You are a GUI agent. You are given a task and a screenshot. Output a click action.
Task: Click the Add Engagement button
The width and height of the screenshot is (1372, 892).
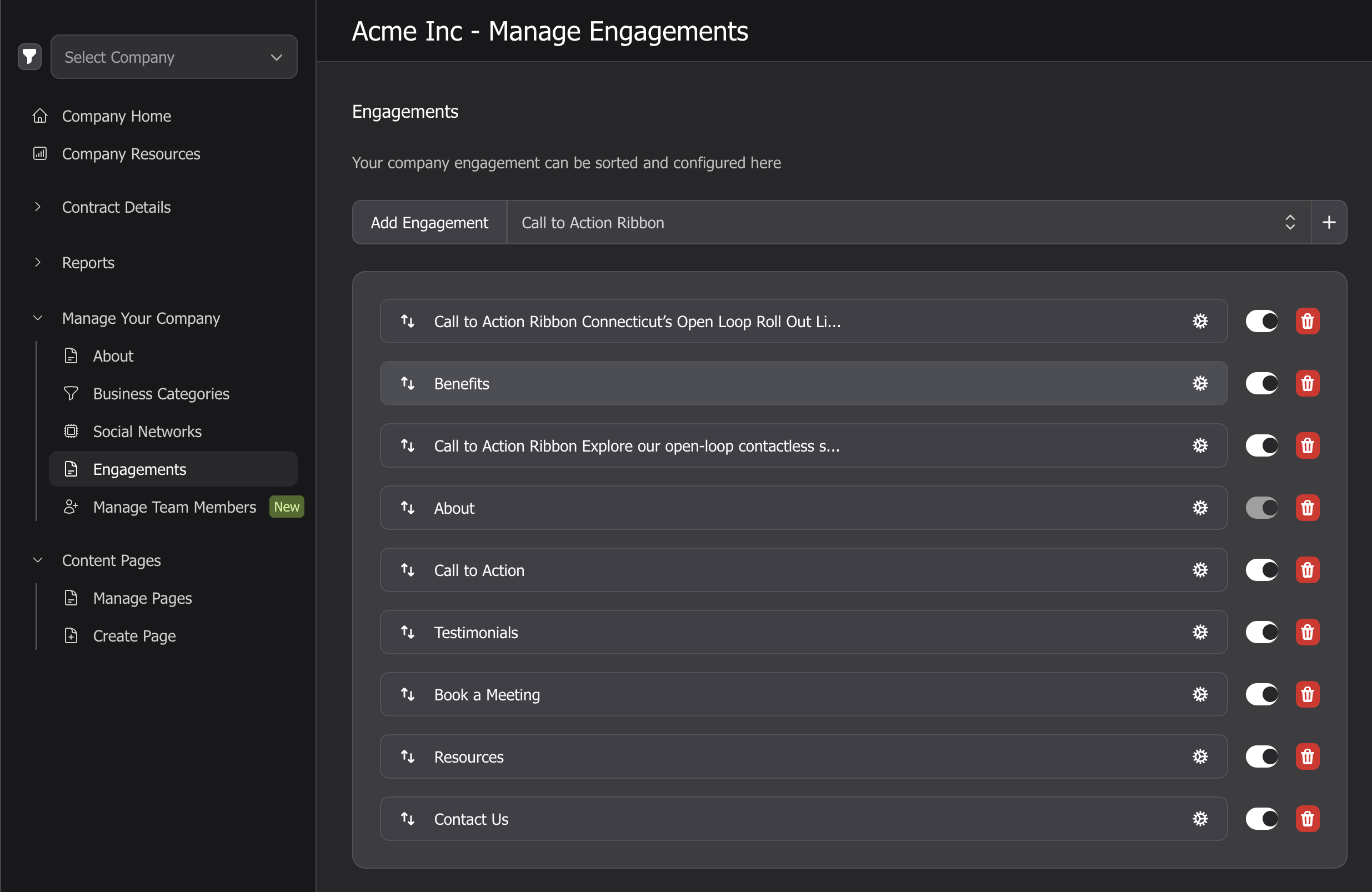pos(429,223)
